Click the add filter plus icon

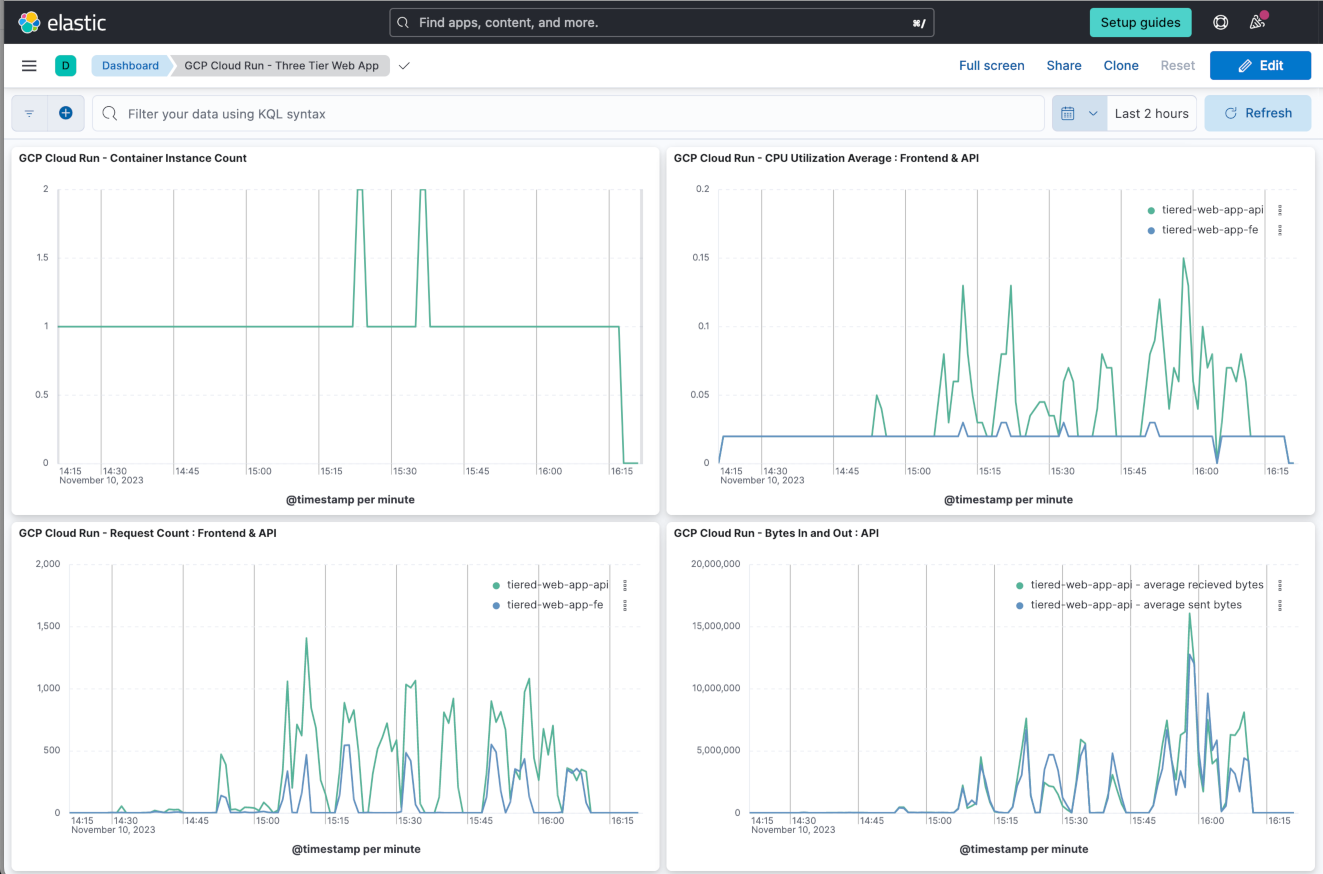click(65, 113)
